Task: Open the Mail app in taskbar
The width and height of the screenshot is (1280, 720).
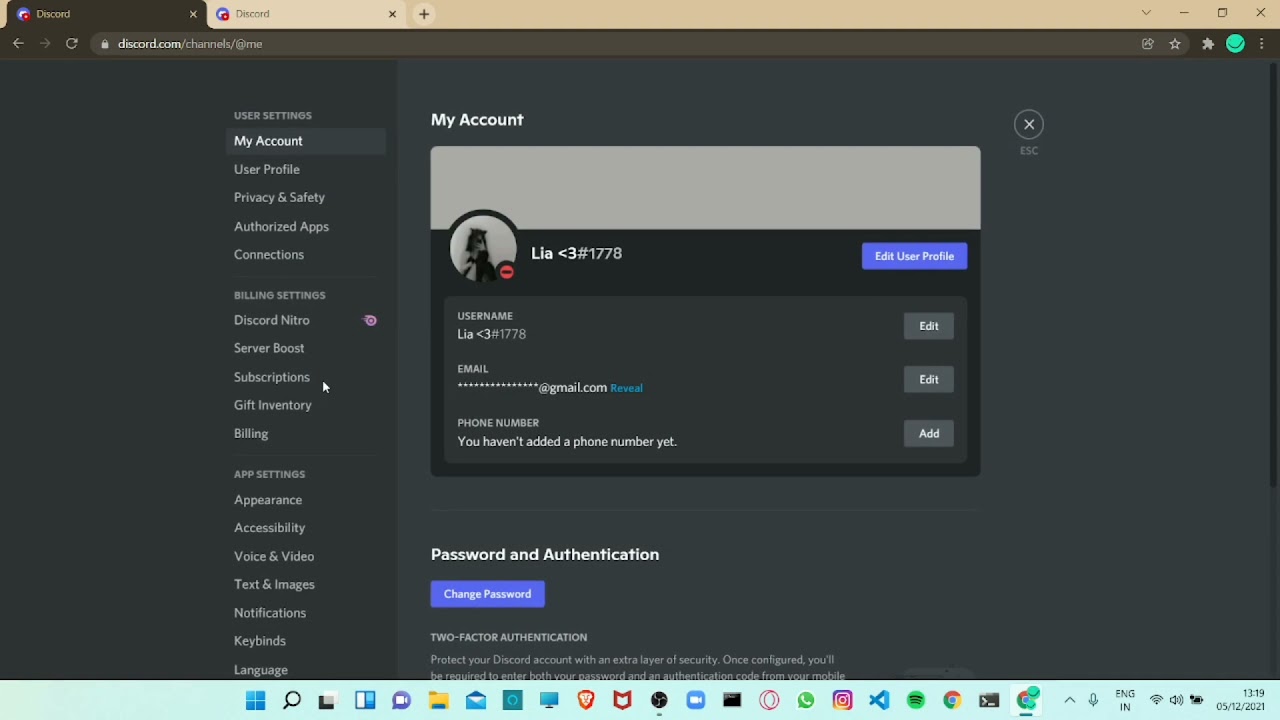Action: (475, 701)
